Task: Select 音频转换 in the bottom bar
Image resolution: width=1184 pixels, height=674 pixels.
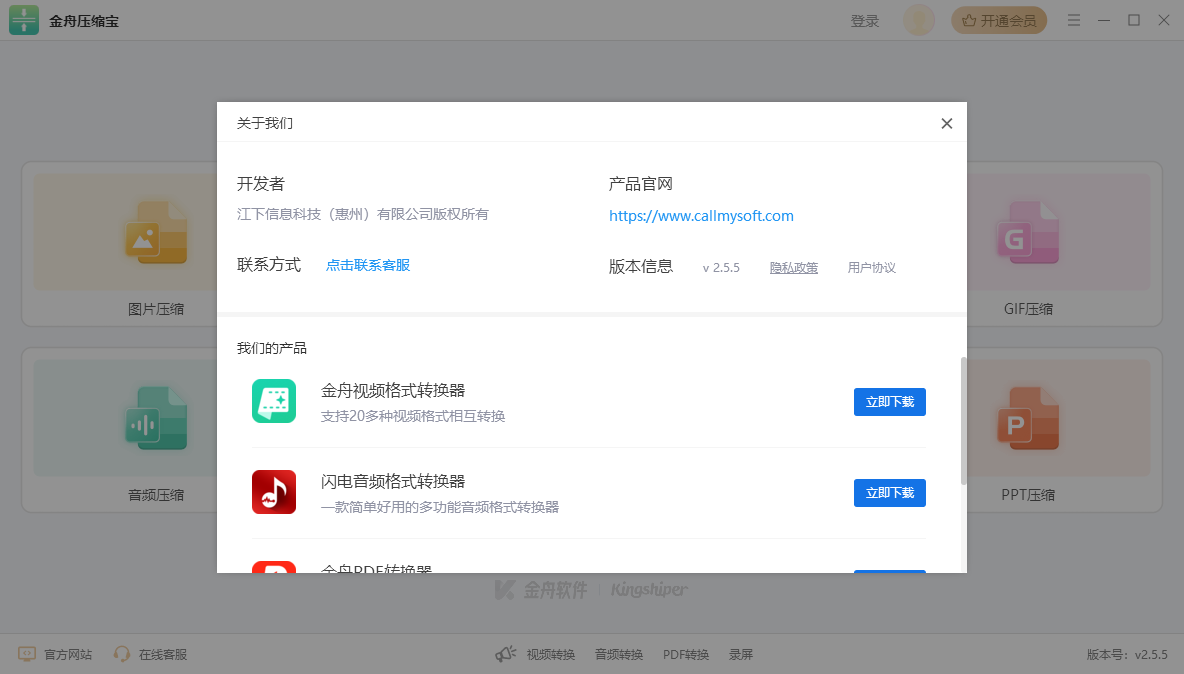Action: click(618, 655)
